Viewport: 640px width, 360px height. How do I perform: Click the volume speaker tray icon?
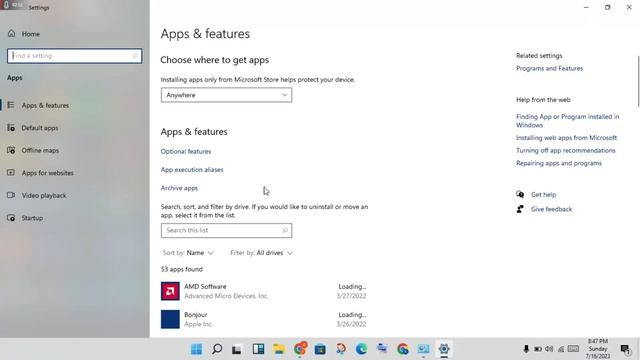pos(549,349)
